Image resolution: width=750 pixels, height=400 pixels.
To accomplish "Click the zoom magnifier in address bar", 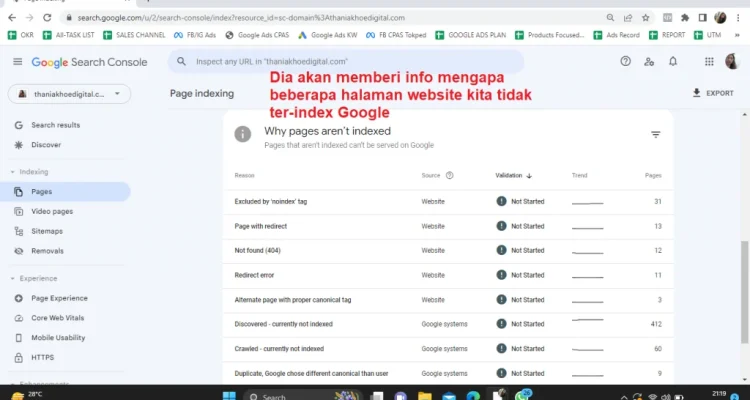I will [610, 18].
